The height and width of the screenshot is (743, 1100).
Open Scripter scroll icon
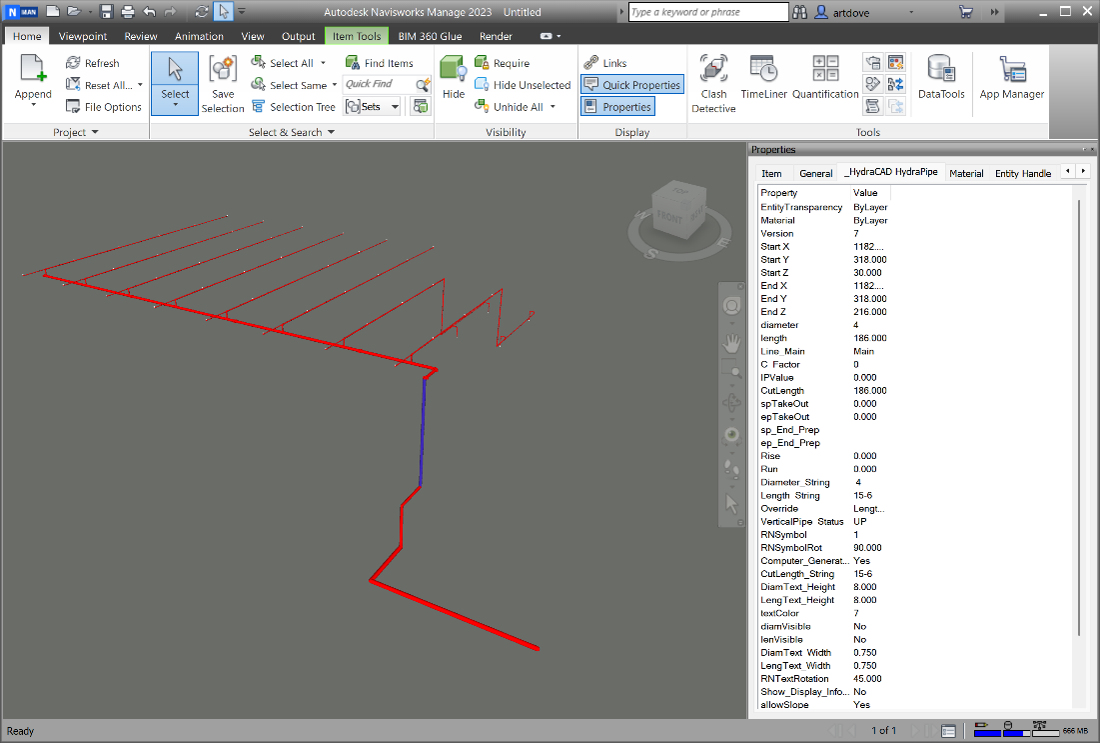[872, 106]
